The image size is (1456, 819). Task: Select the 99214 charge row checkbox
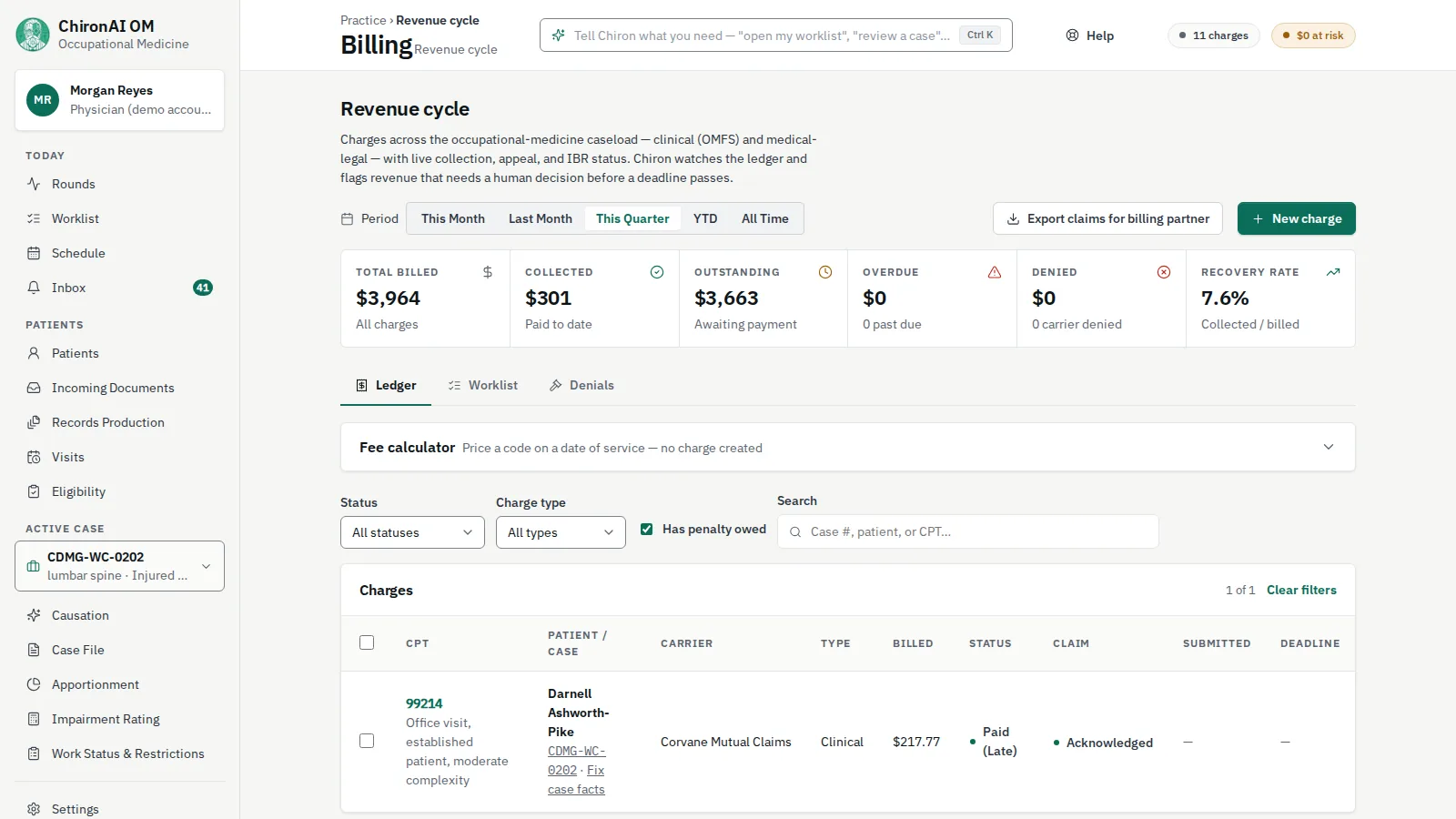pyautogui.click(x=367, y=741)
